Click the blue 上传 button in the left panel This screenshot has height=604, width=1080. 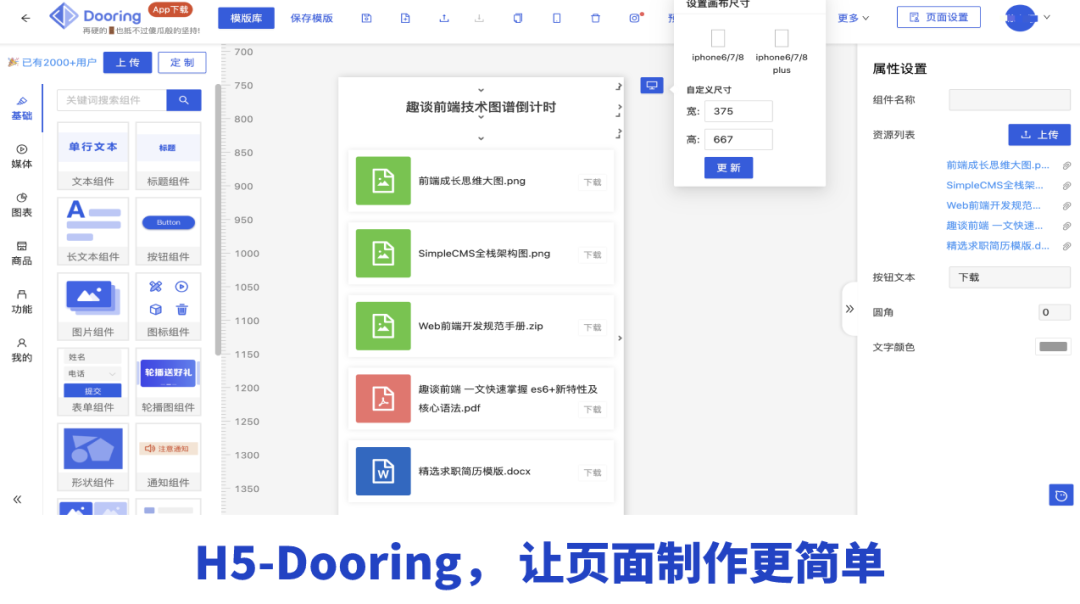point(127,62)
